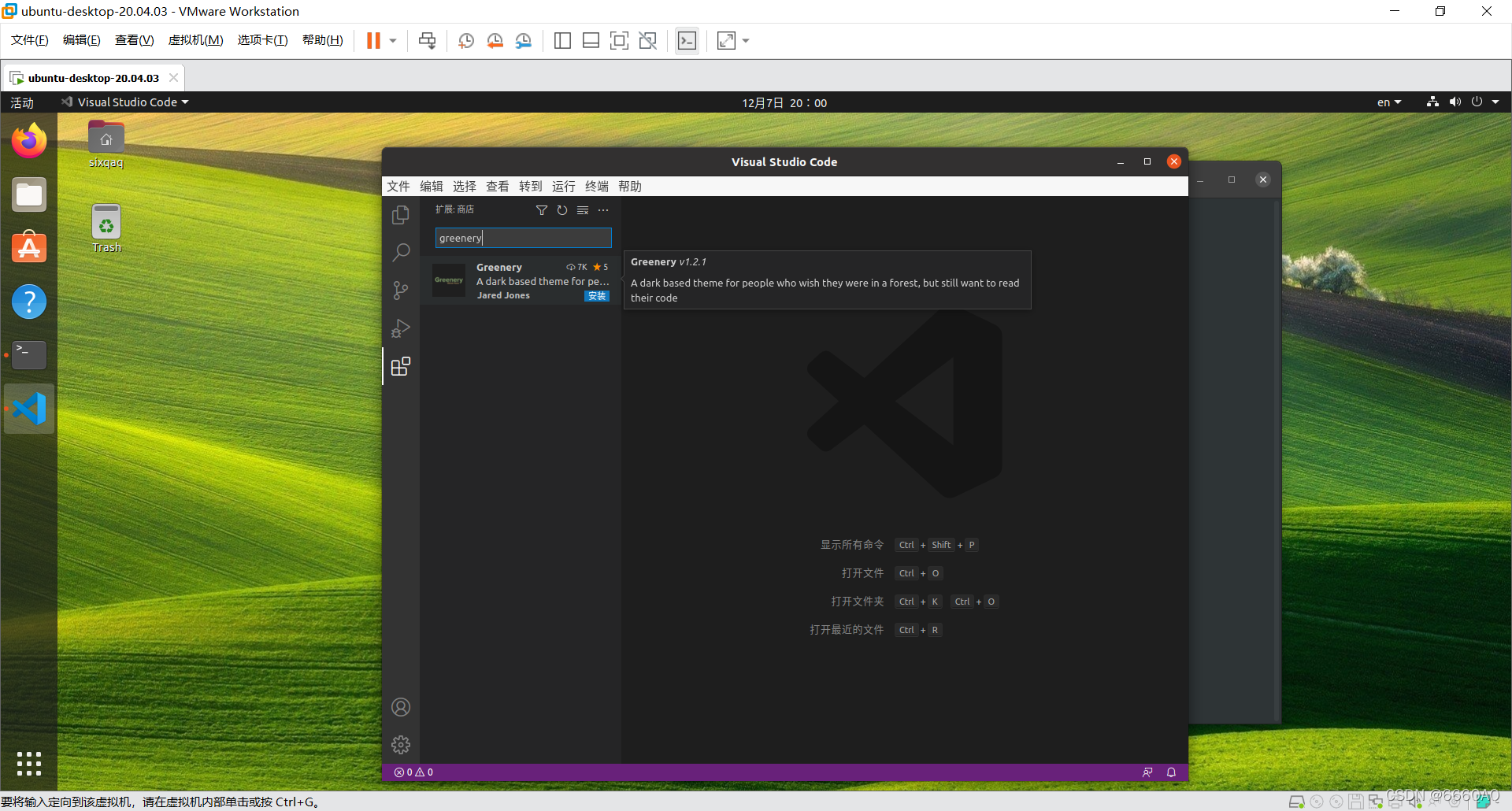Pause the virtual machine
Screen dimensions: 1512x811
pyautogui.click(x=373, y=41)
